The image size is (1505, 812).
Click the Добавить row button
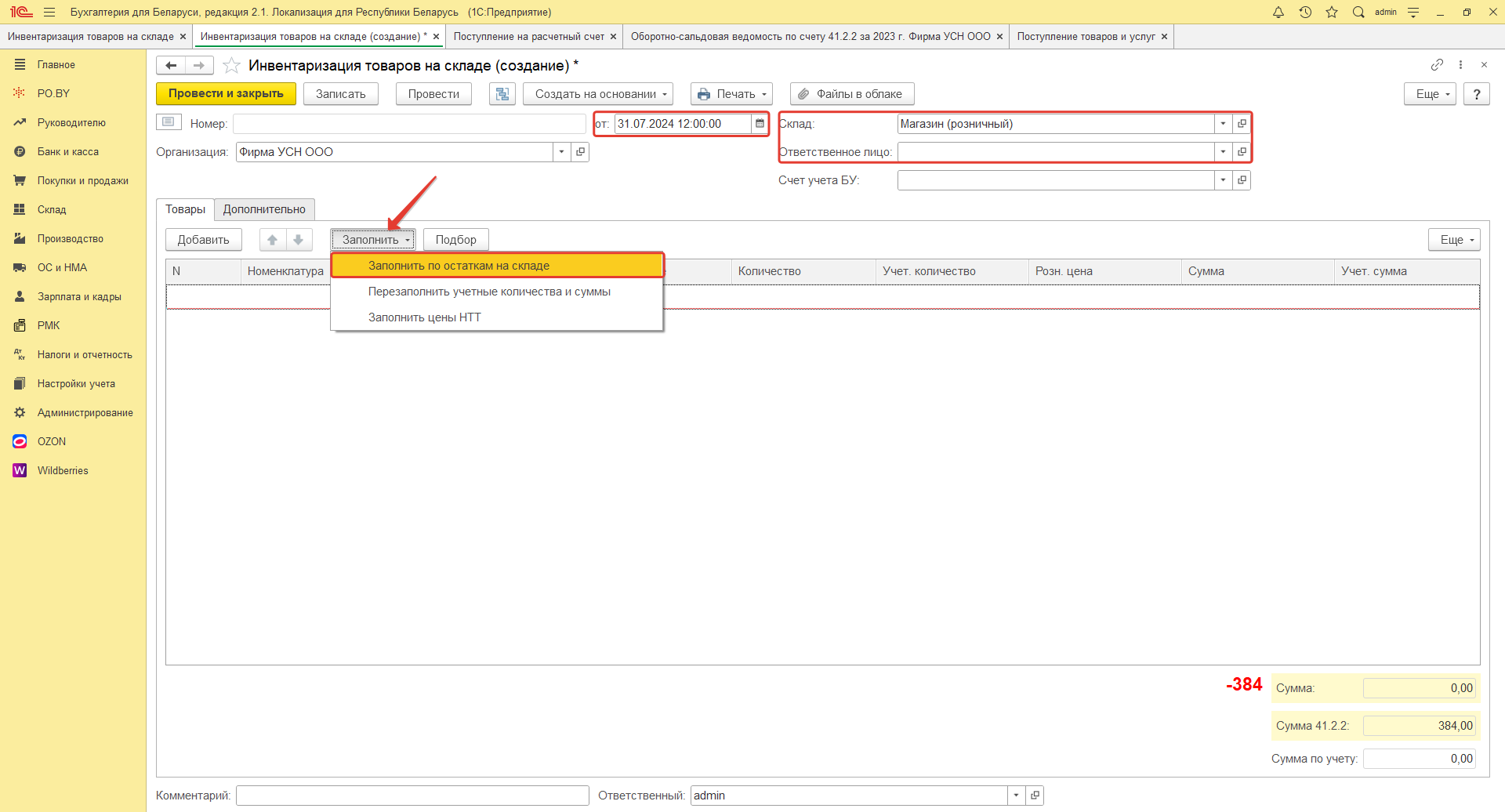(x=204, y=240)
